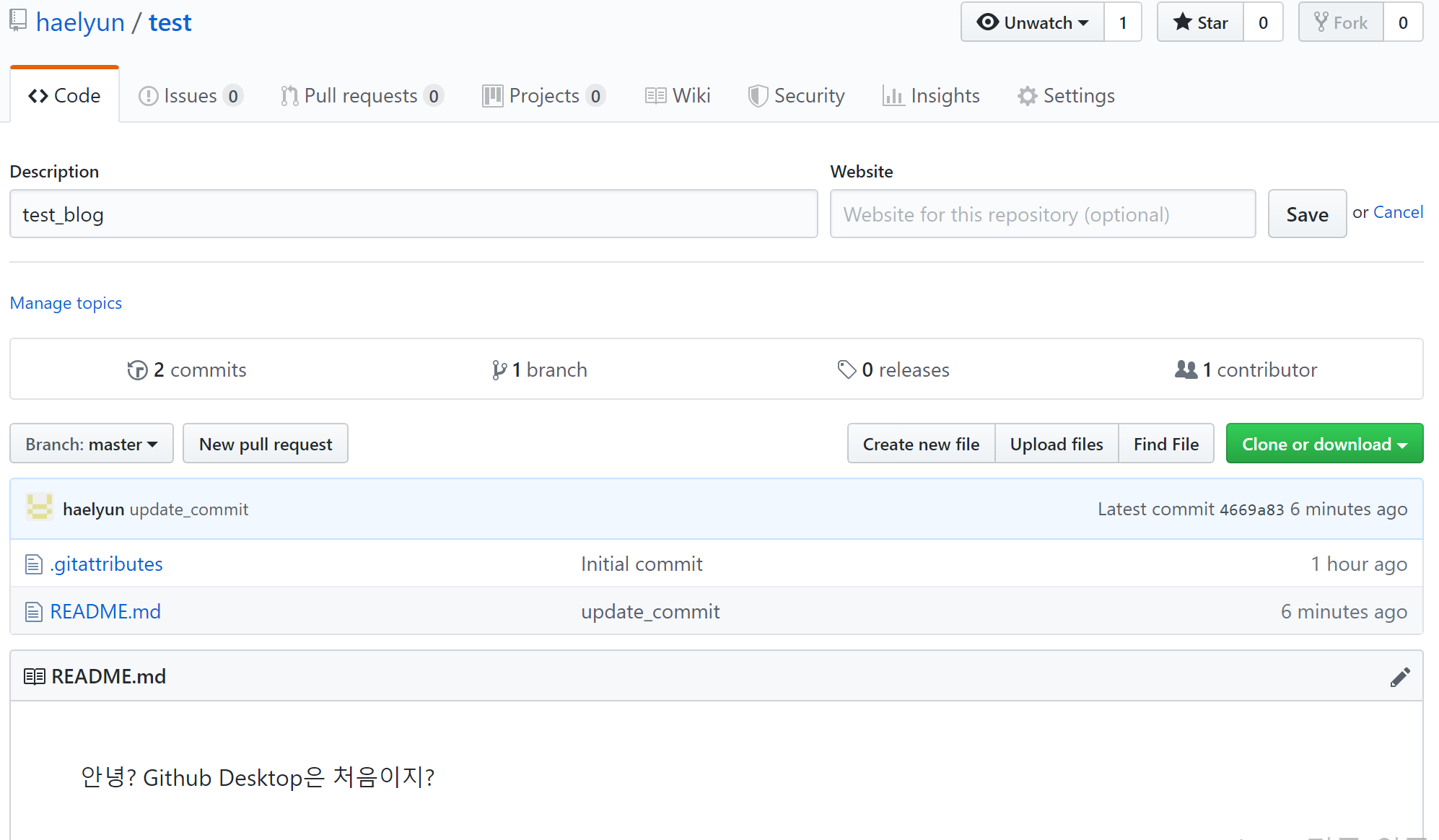Screen dimensions: 1439x840
Task: Click the '1 hour ago' timestamp for .gitattributes
Action: (1359, 564)
